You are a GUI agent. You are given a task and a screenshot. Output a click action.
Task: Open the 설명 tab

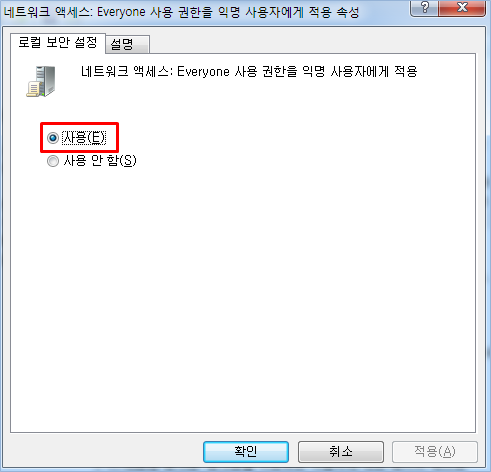pyautogui.click(x=127, y=44)
